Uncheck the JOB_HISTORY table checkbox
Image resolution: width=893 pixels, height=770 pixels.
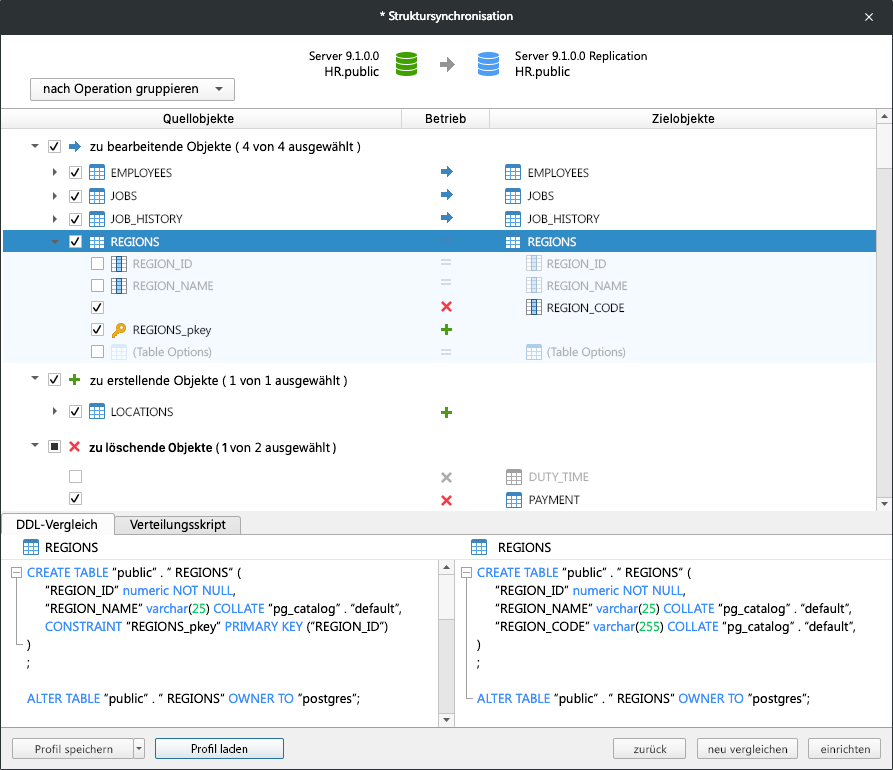point(75,218)
